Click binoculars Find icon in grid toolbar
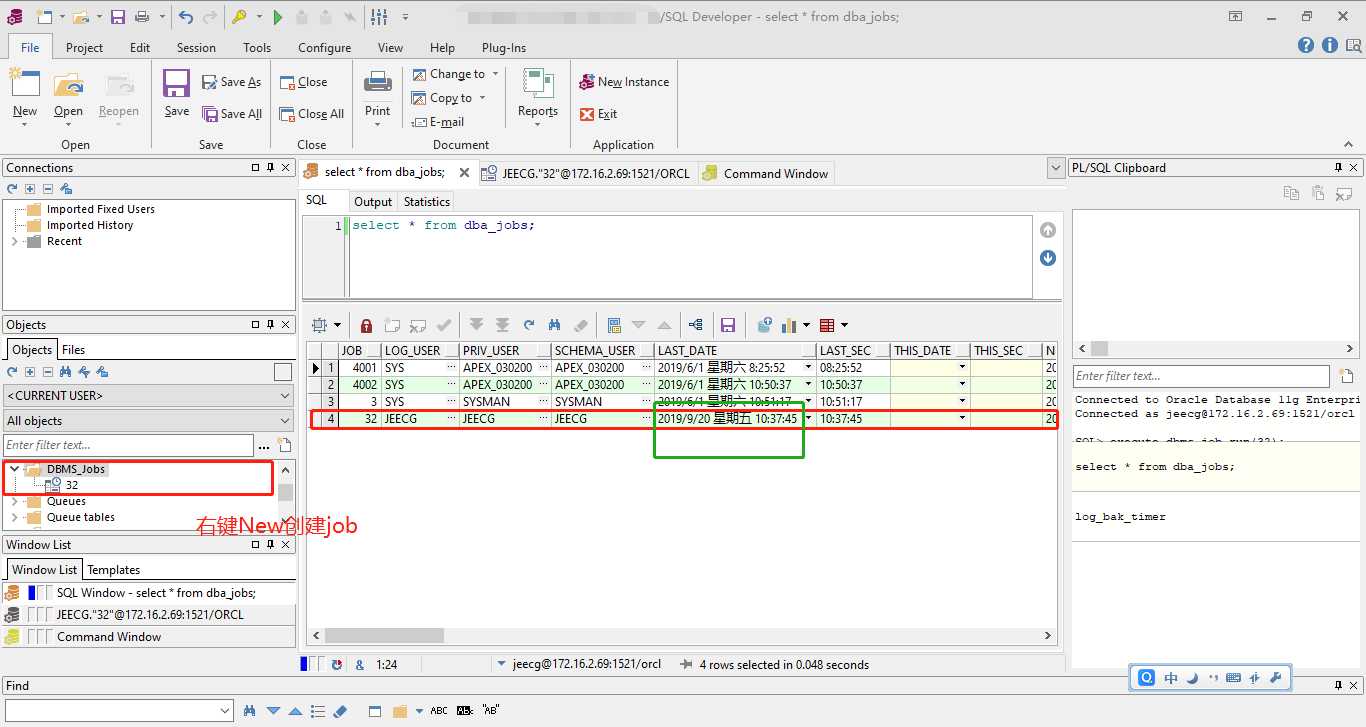1366x727 pixels. (554, 325)
